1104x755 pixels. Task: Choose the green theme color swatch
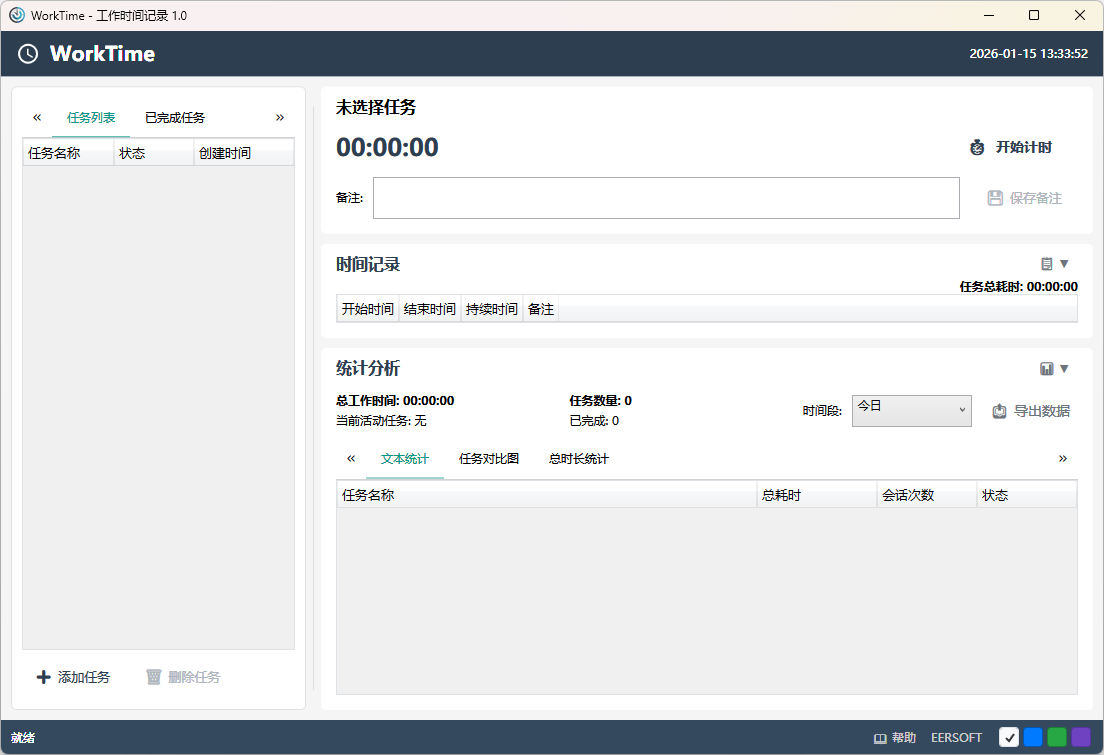click(x=1057, y=737)
